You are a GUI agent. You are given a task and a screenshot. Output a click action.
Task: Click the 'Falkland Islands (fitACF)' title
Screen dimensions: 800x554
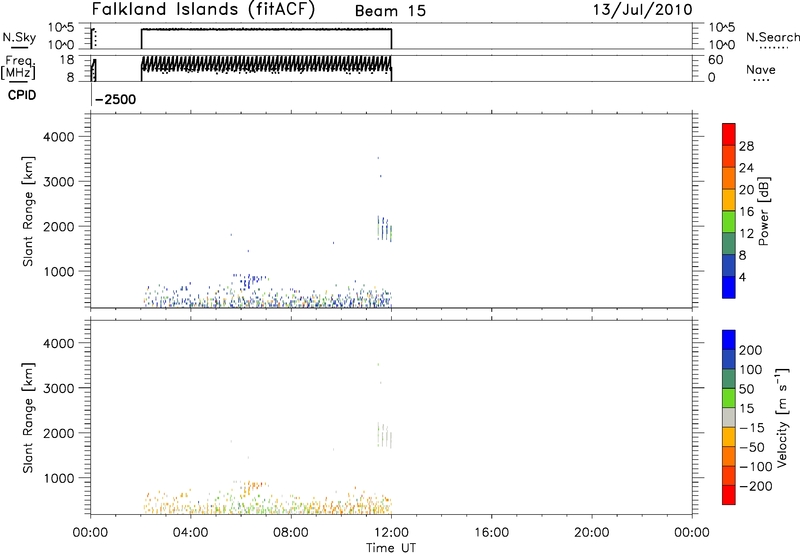point(203,10)
